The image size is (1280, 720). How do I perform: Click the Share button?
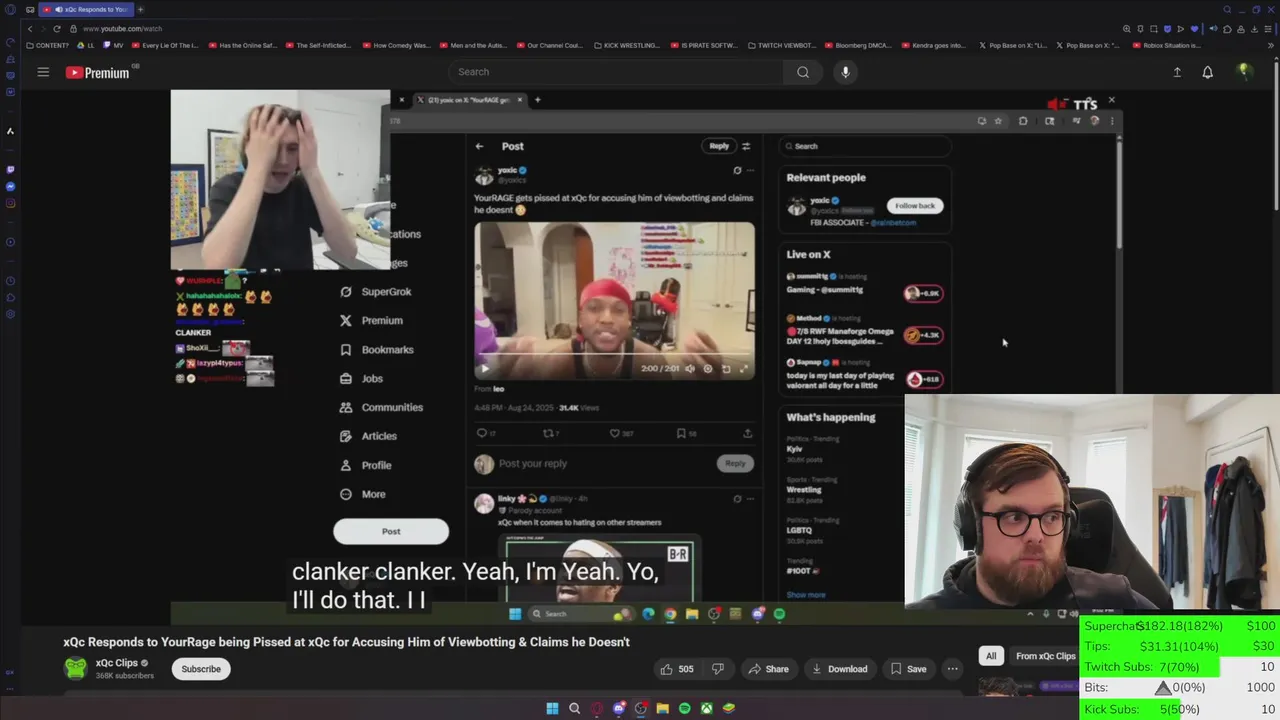click(769, 669)
